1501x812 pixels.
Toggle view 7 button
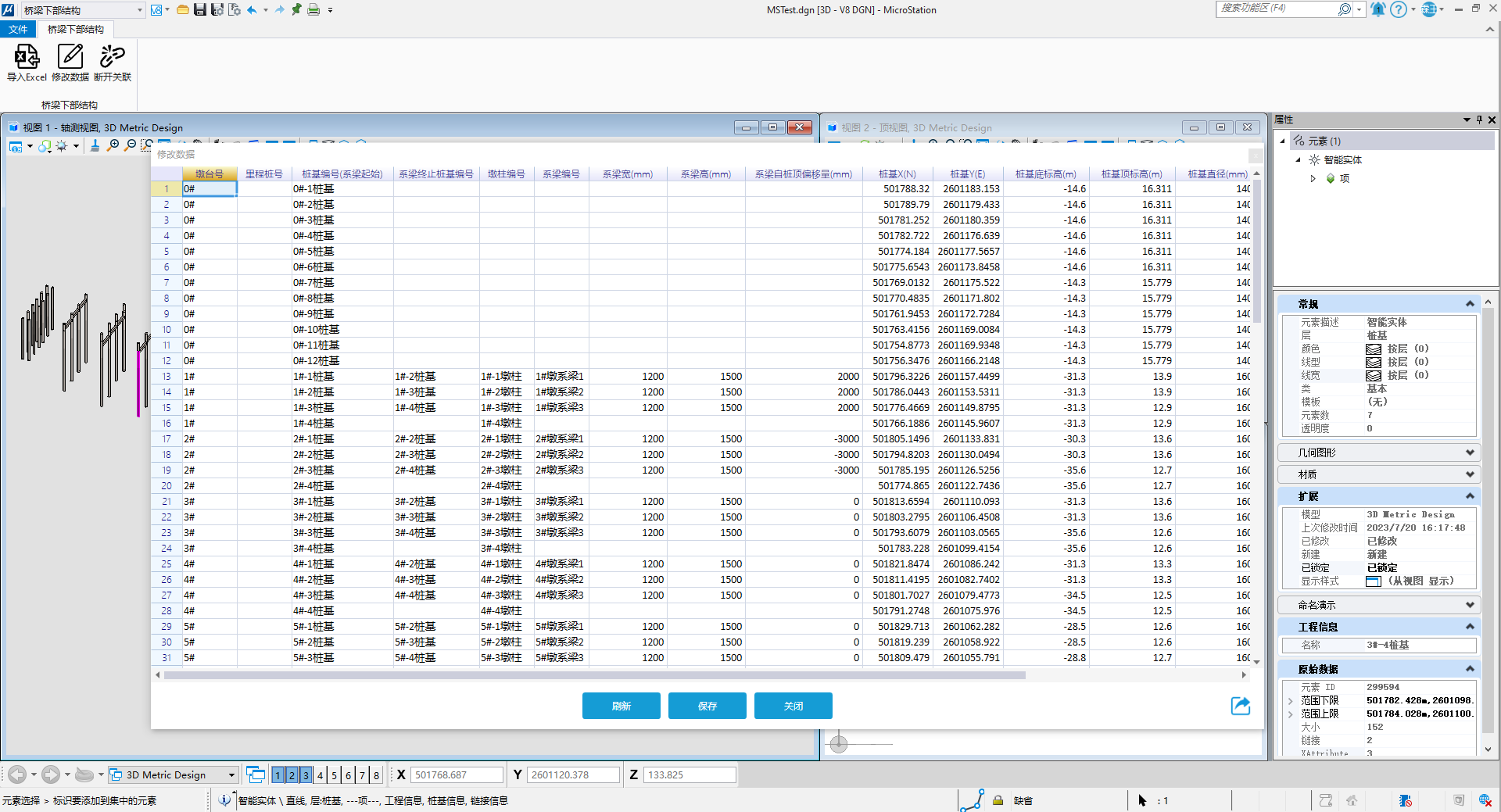[x=362, y=774]
